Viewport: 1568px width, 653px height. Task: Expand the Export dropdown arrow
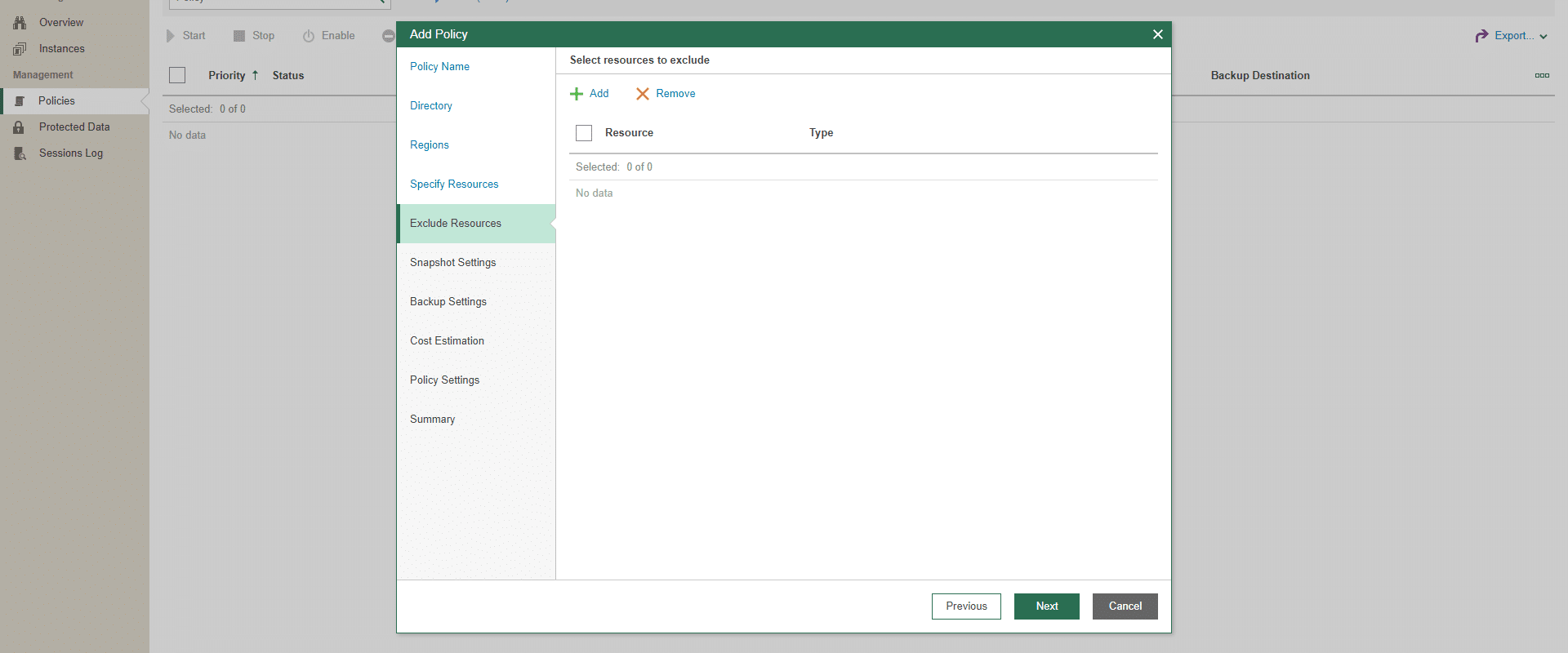pos(1543,37)
